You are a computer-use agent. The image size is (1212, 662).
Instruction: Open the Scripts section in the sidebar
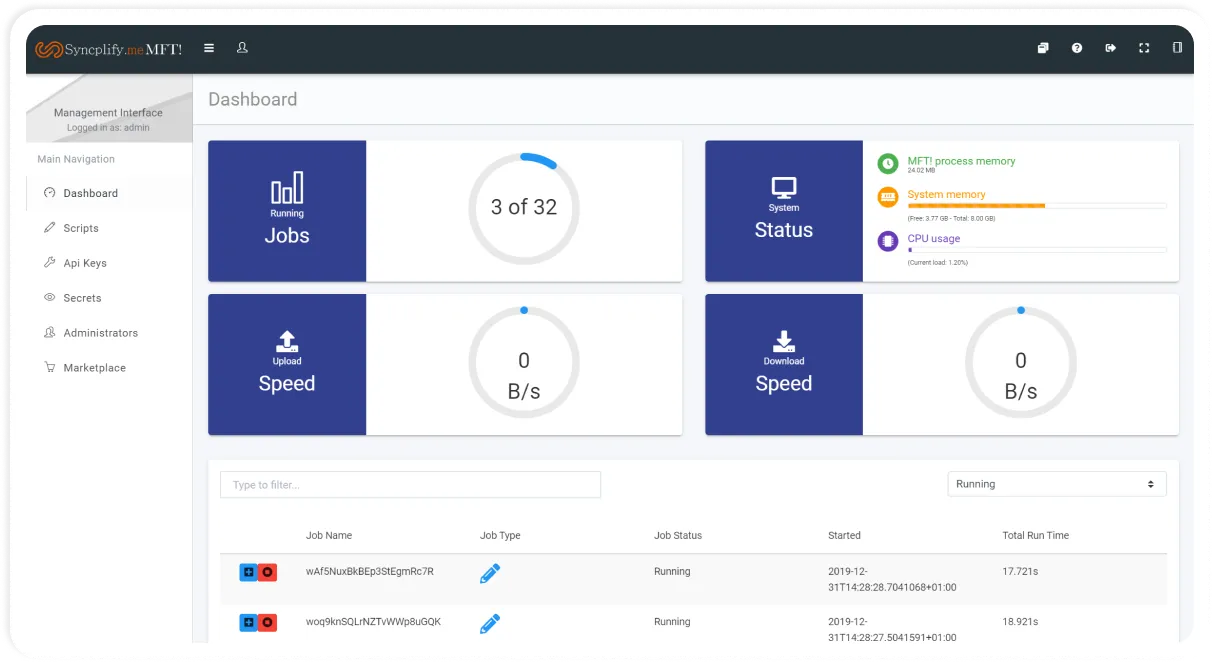point(82,228)
